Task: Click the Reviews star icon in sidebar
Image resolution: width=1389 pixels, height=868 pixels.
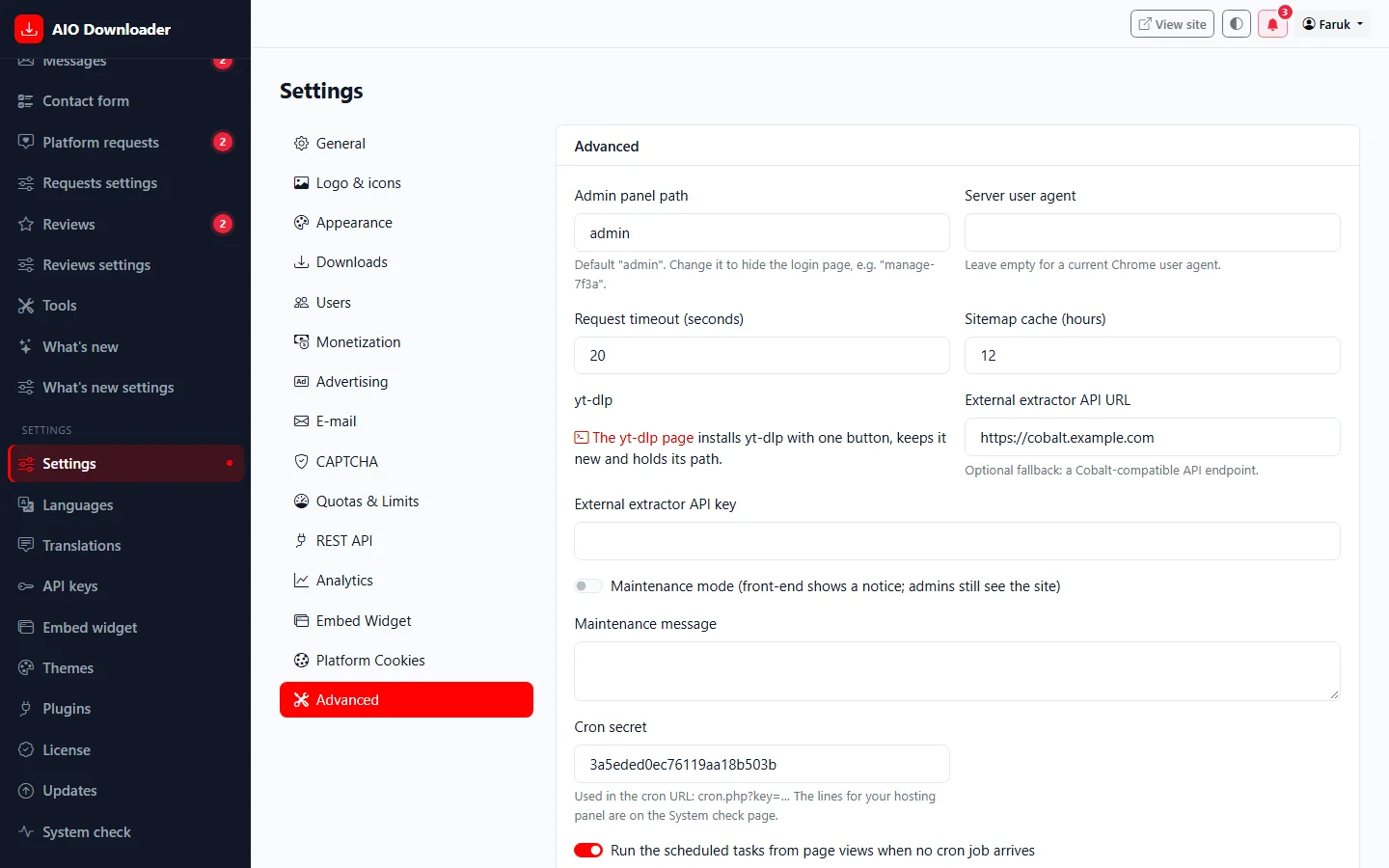Action: 26,224
